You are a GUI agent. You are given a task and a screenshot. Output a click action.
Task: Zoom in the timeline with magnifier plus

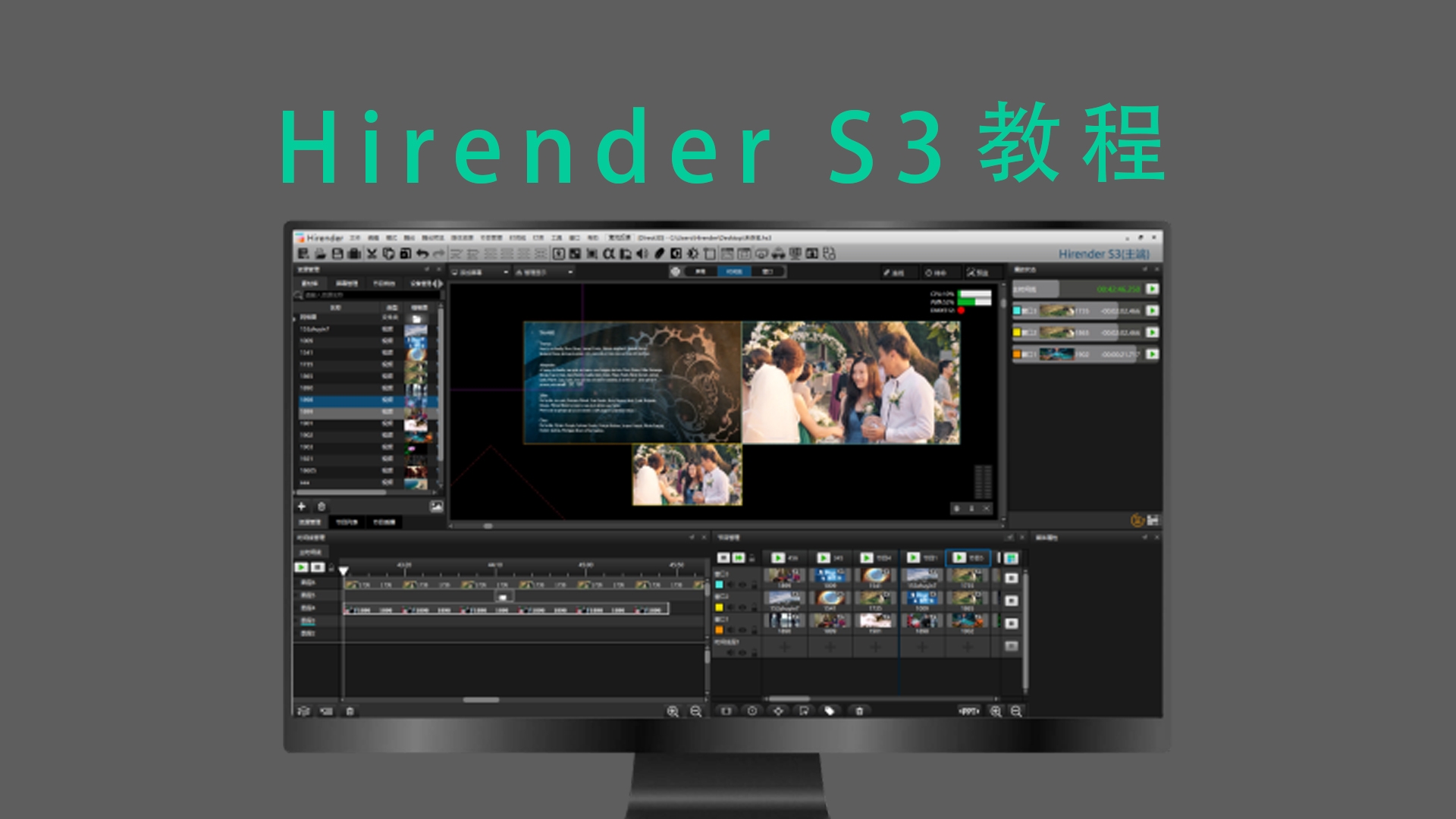[672, 711]
